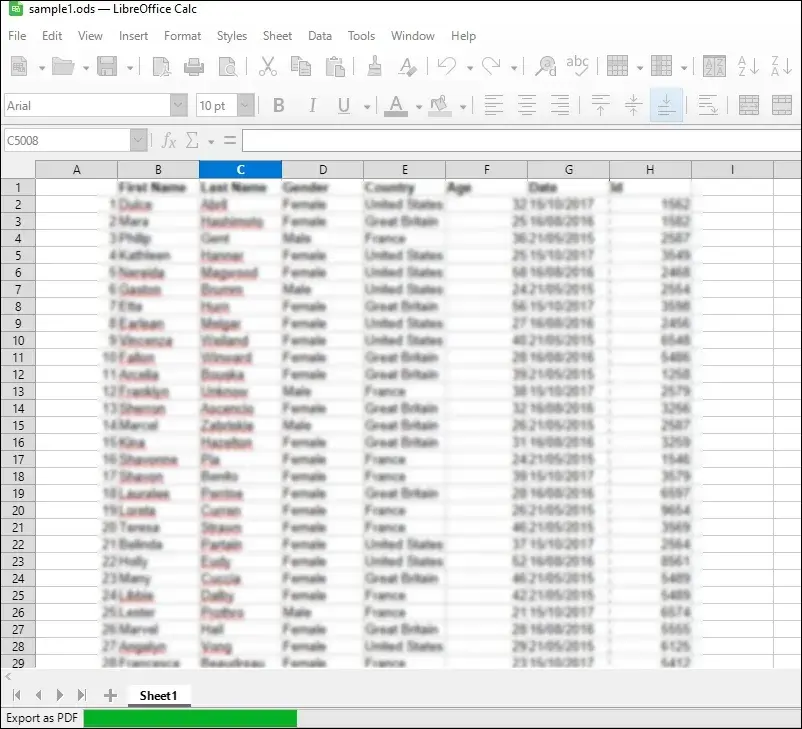The width and height of the screenshot is (802, 729).
Task: Click the Insert Column table icon
Action: pyautogui.click(x=661, y=67)
